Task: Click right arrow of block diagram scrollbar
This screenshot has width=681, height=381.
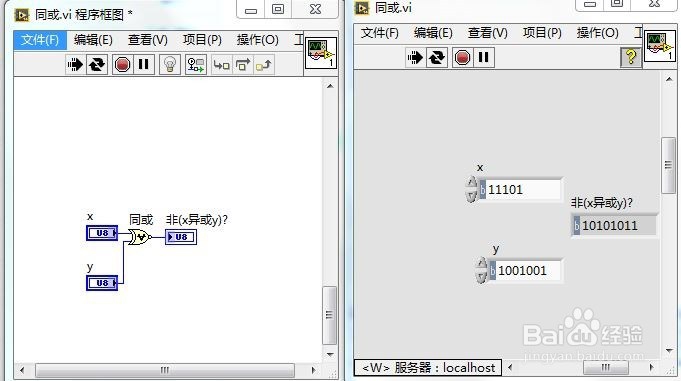Action: click(313, 371)
